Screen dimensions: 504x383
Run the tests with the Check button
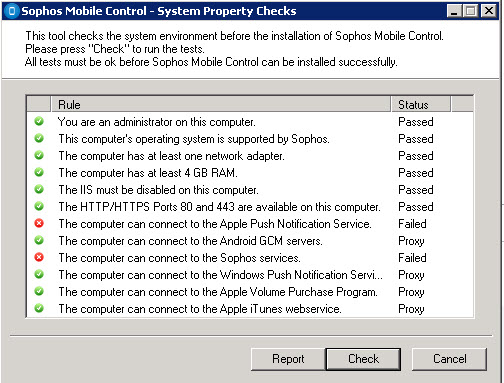[363, 359]
